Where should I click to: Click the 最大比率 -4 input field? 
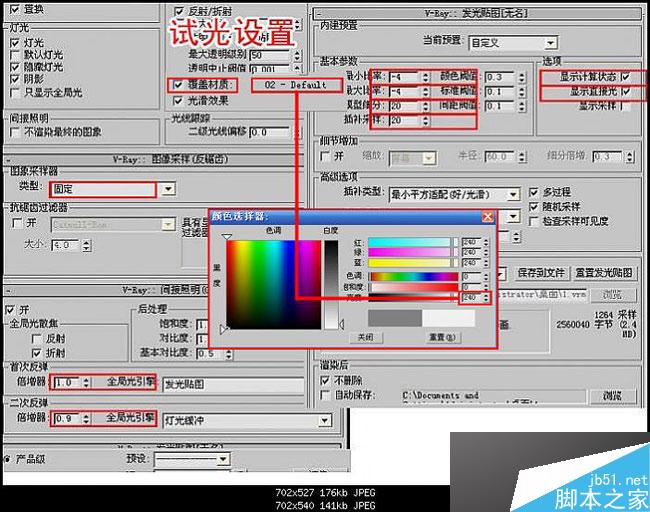[405, 92]
